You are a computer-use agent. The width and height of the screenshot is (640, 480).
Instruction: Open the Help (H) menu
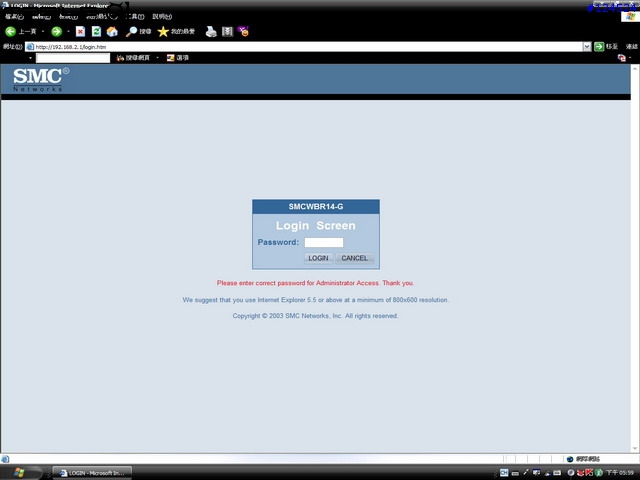coord(162,17)
